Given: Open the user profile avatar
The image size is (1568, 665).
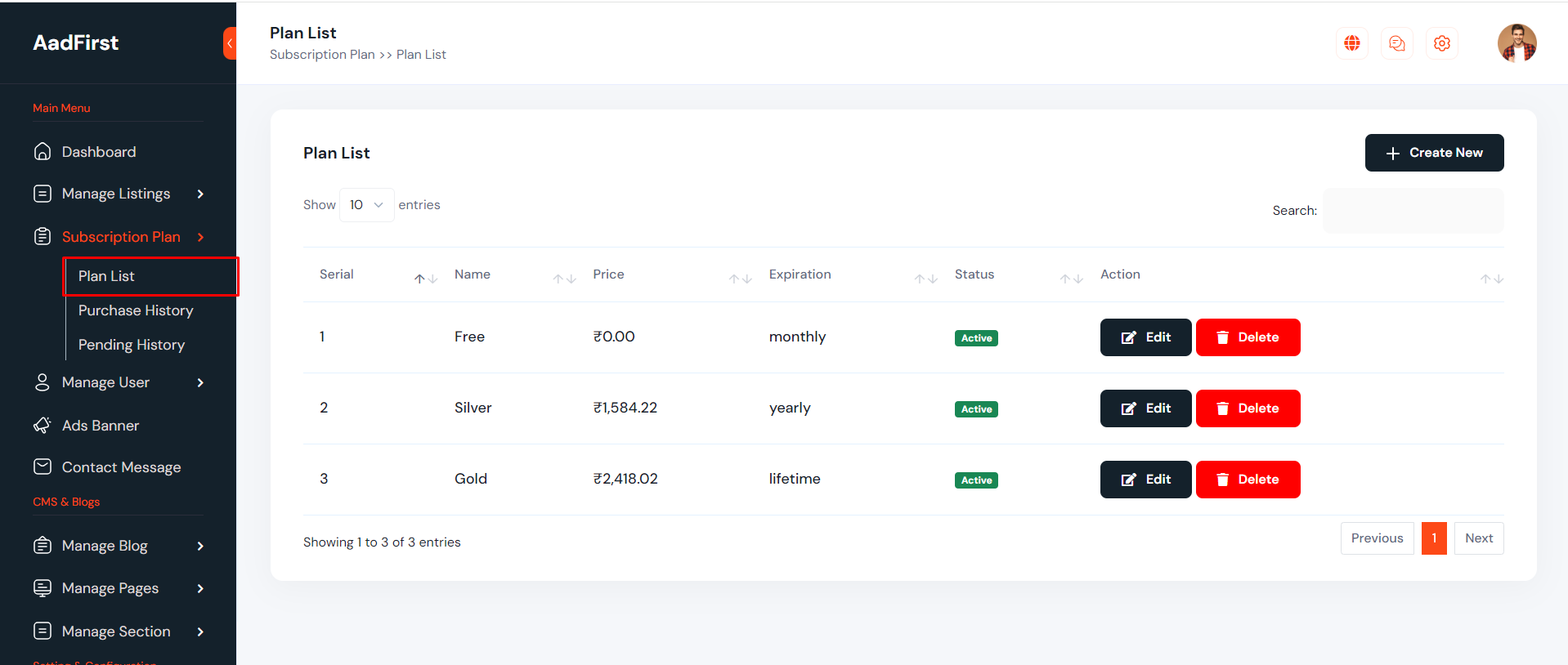Looking at the screenshot, I should pos(1516,43).
